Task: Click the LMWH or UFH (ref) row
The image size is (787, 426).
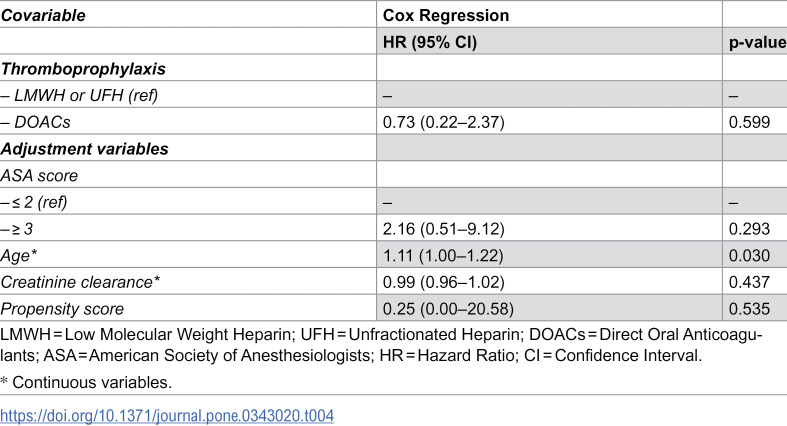Action: [394, 94]
